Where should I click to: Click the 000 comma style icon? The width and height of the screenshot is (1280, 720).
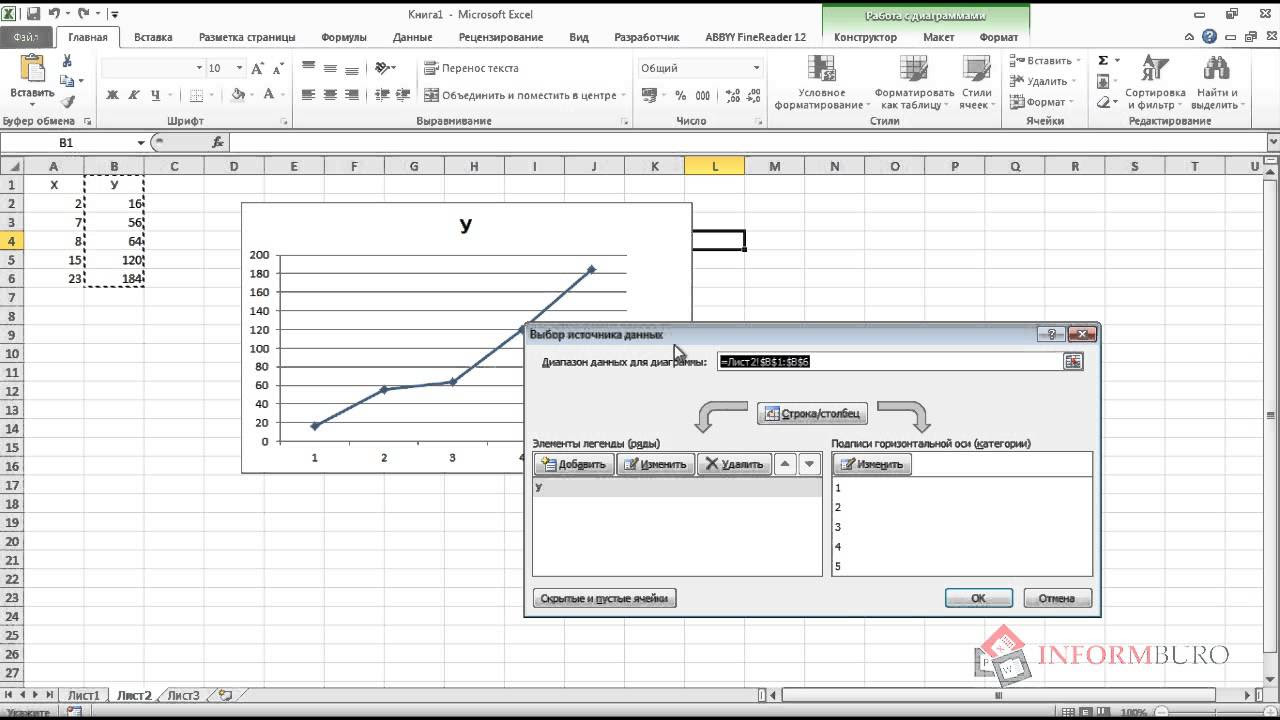(x=701, y=95)
